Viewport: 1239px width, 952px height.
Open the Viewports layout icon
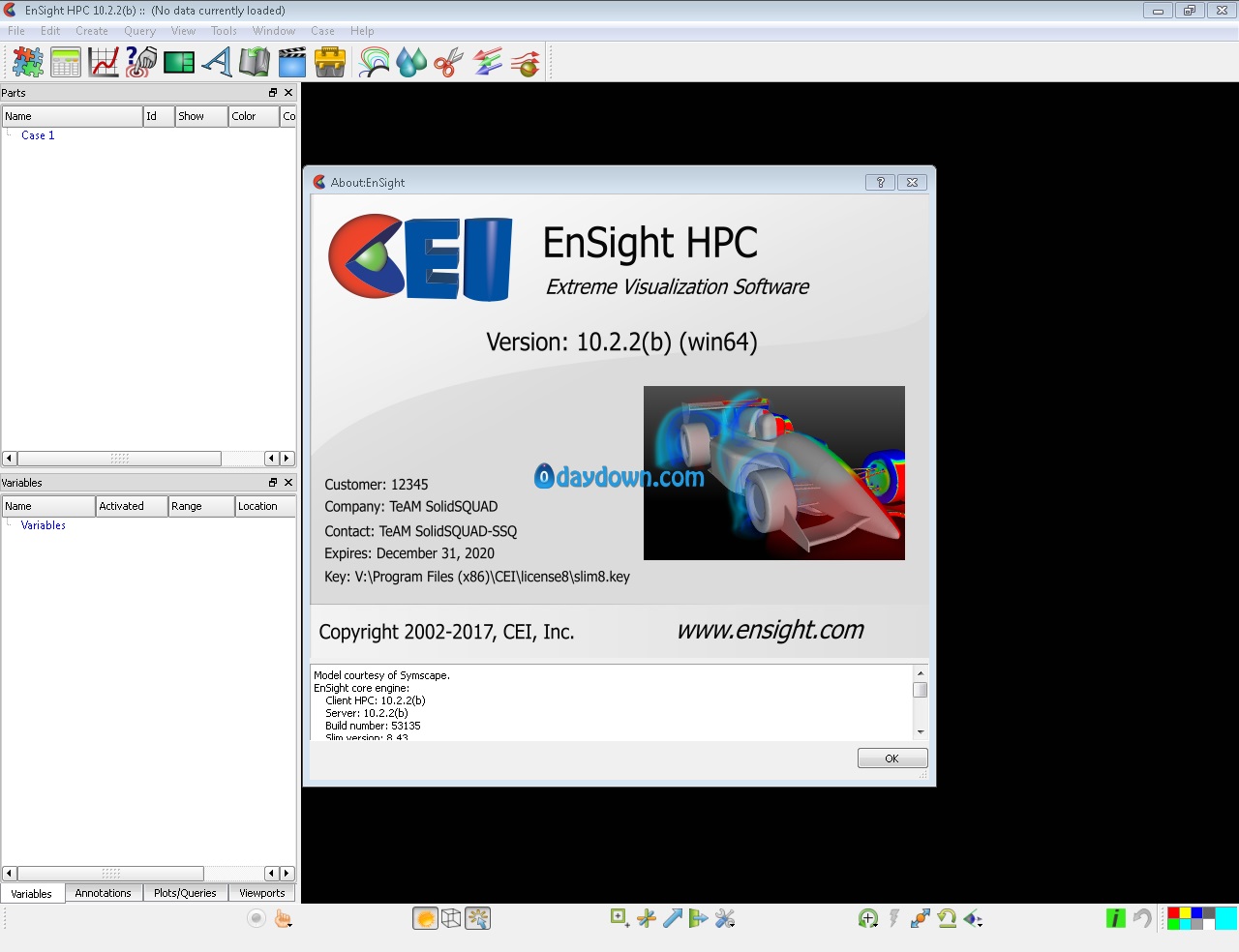pos(179,62)
